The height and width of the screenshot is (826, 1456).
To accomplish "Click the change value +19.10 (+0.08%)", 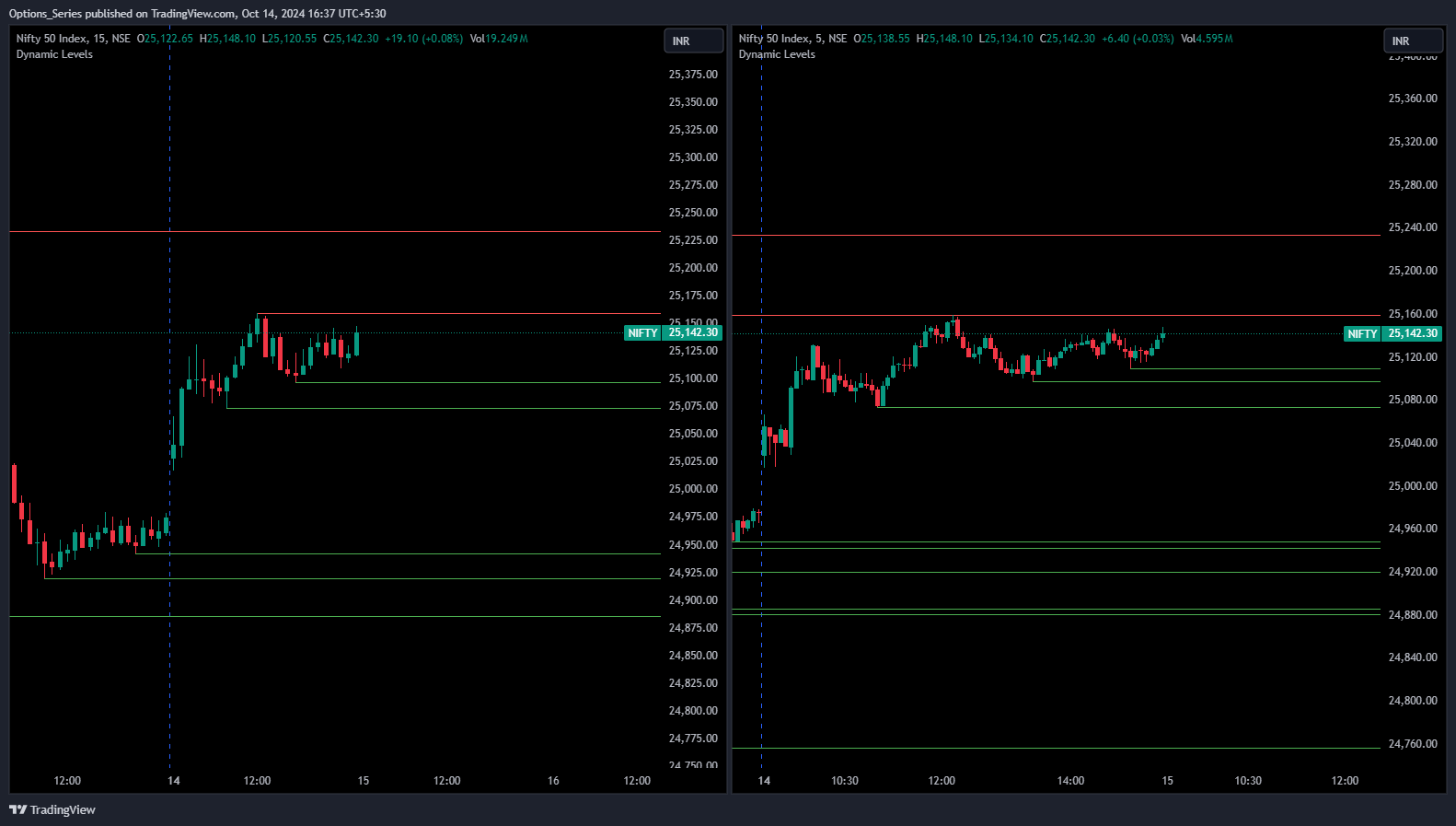I will [x=423, y=39].
